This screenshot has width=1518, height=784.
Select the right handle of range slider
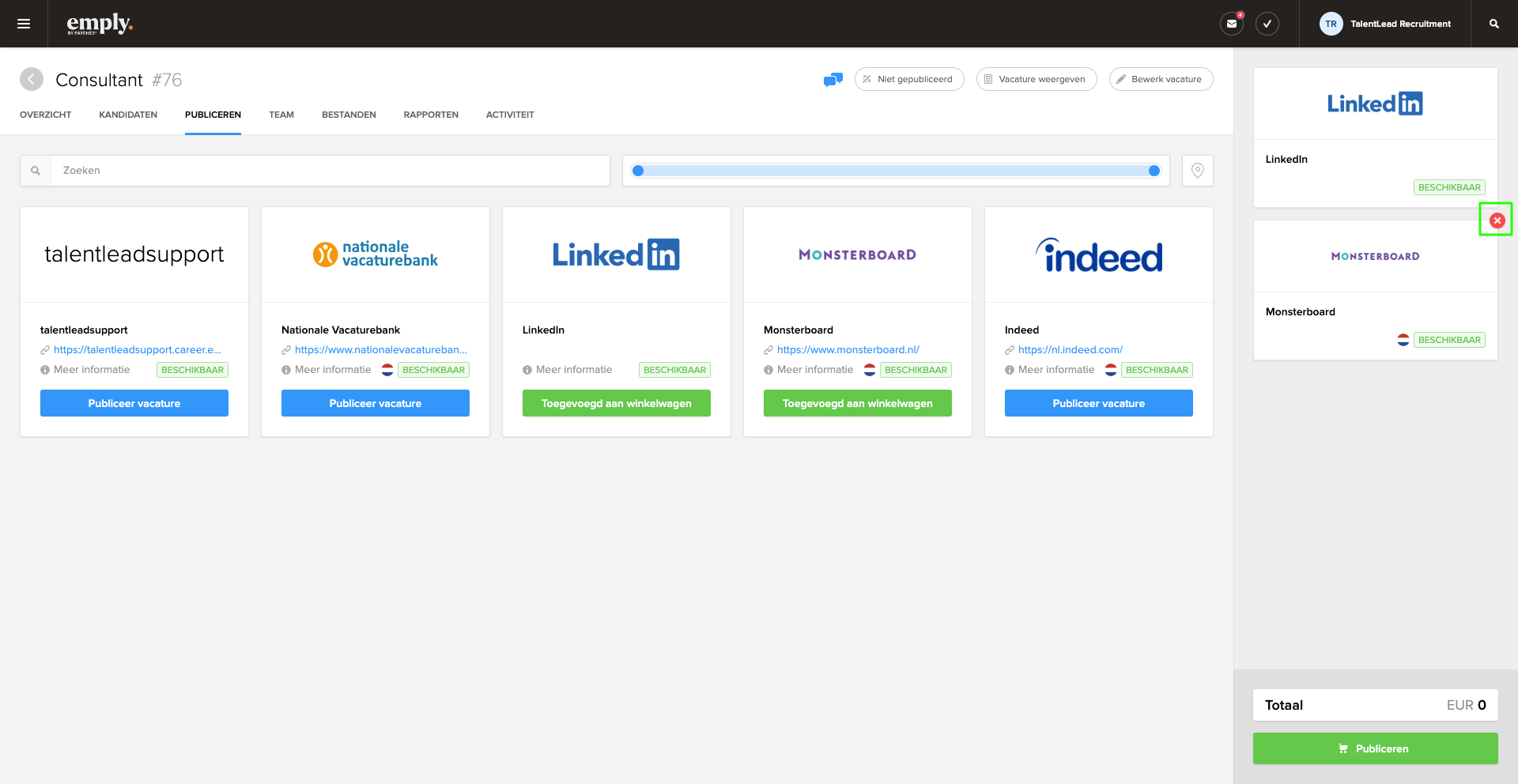pyautogui.click(x=1154, y=171)
